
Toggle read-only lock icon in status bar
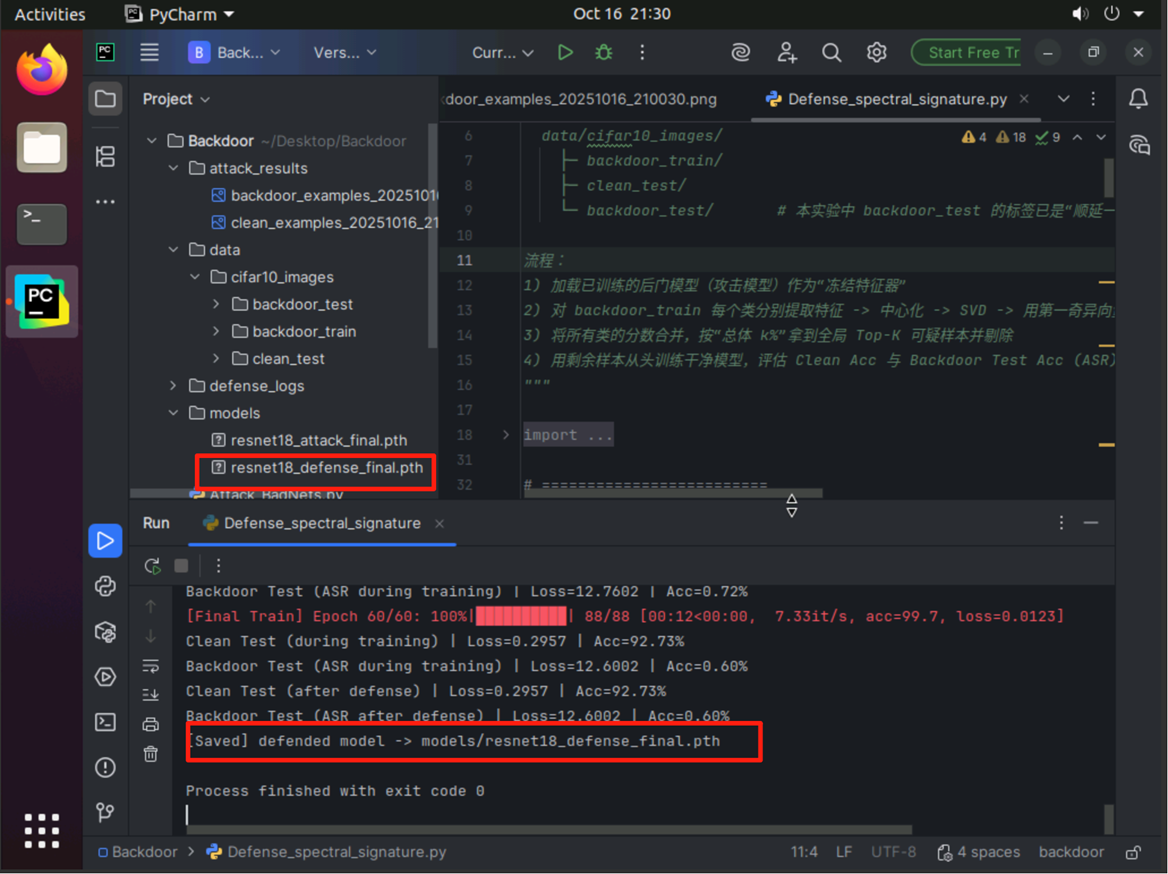tap(1133, 852)
